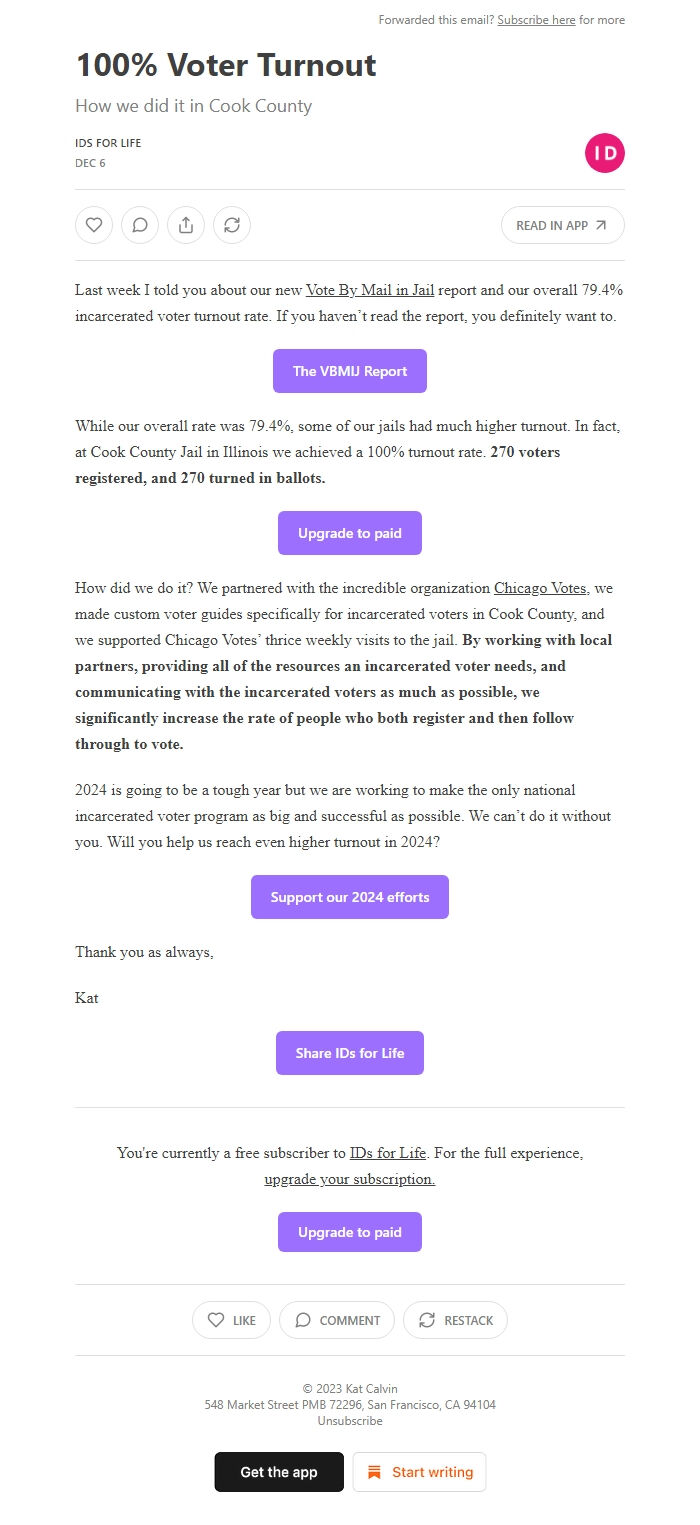Click the Share IDs for Life button

[349, 1052]
